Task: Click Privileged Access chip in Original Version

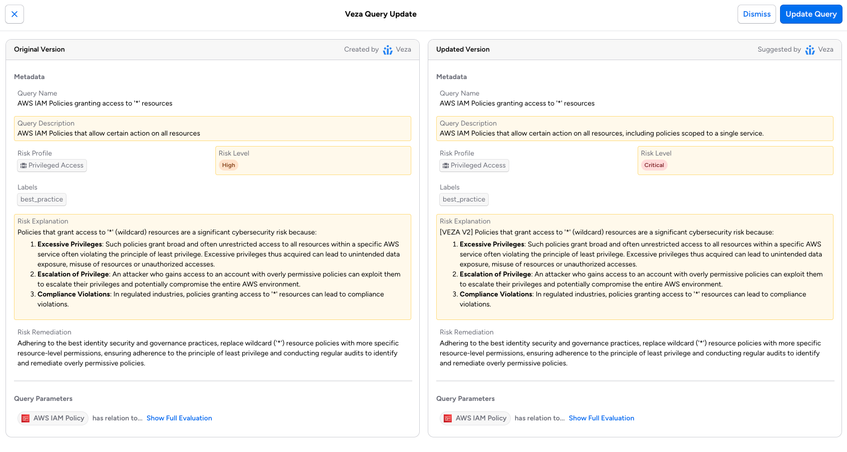Action: pyautogui.click(x=52, y=165)
